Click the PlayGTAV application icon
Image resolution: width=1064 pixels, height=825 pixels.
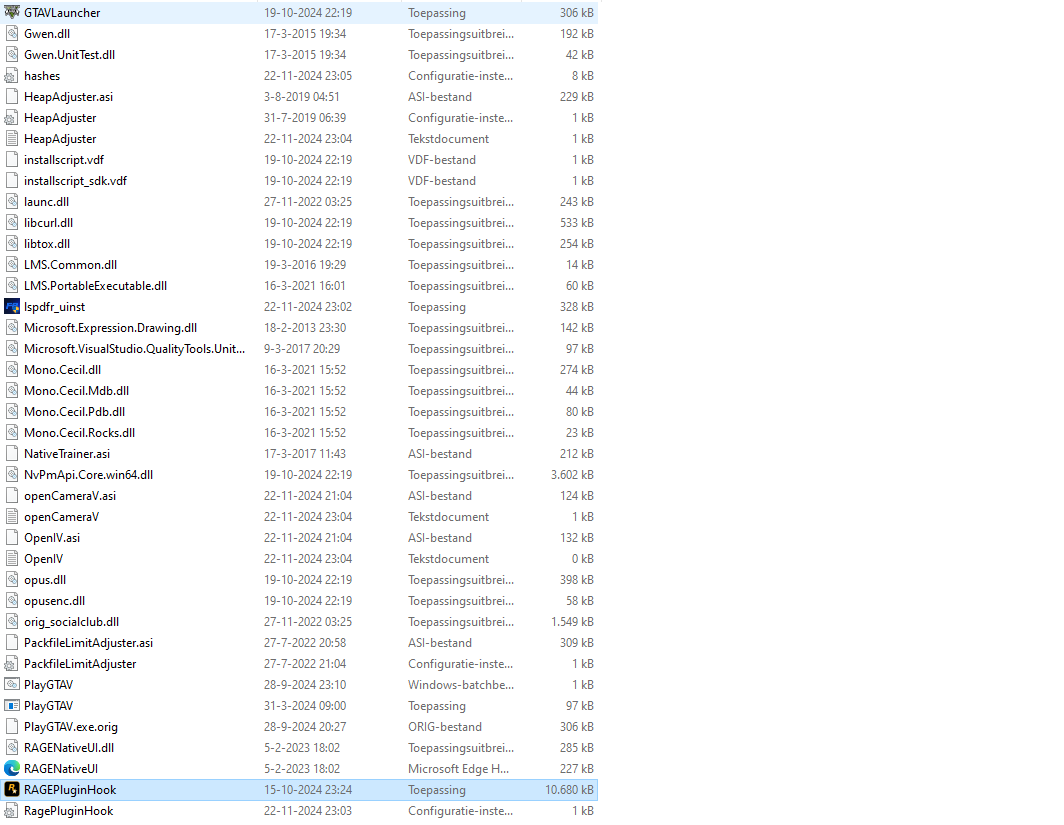12,706
